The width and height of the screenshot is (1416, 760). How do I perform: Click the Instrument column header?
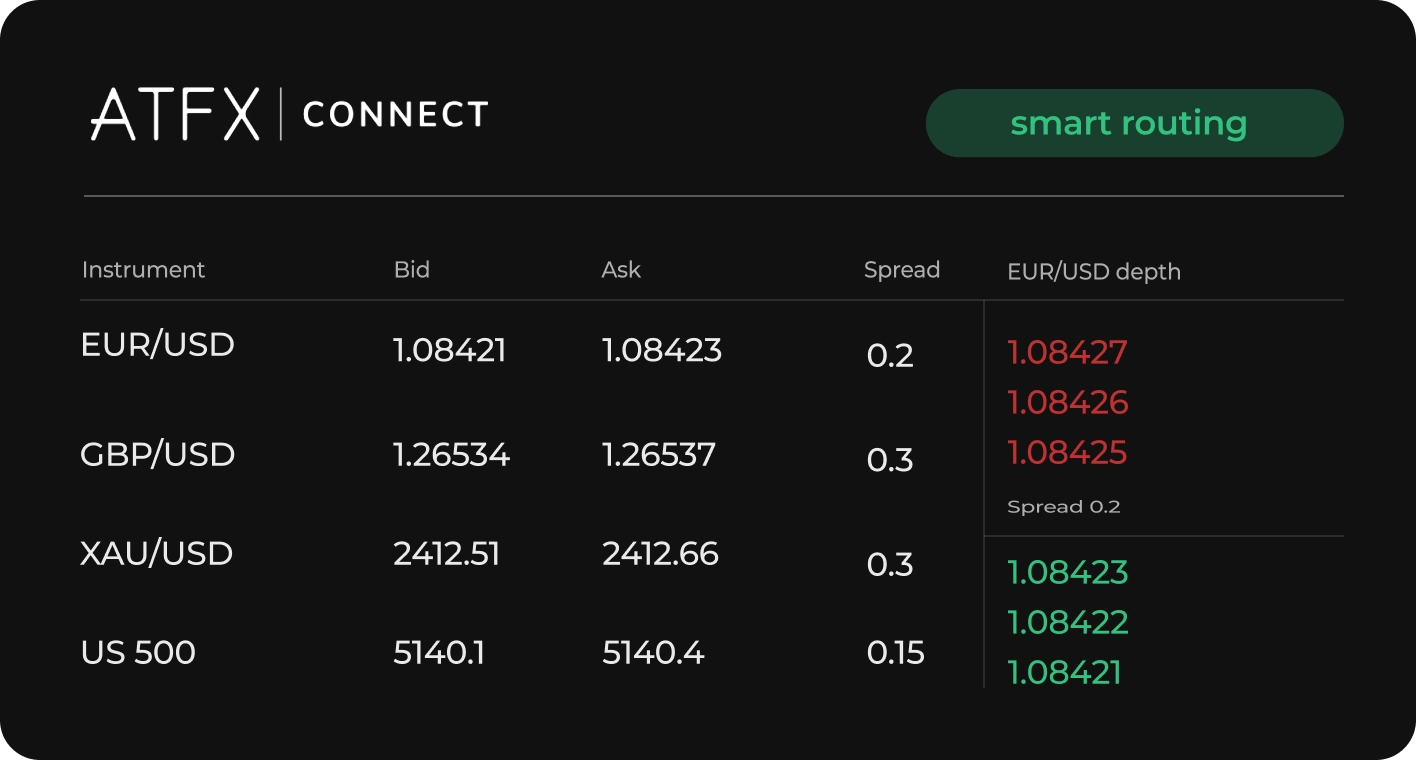[143, 270]
